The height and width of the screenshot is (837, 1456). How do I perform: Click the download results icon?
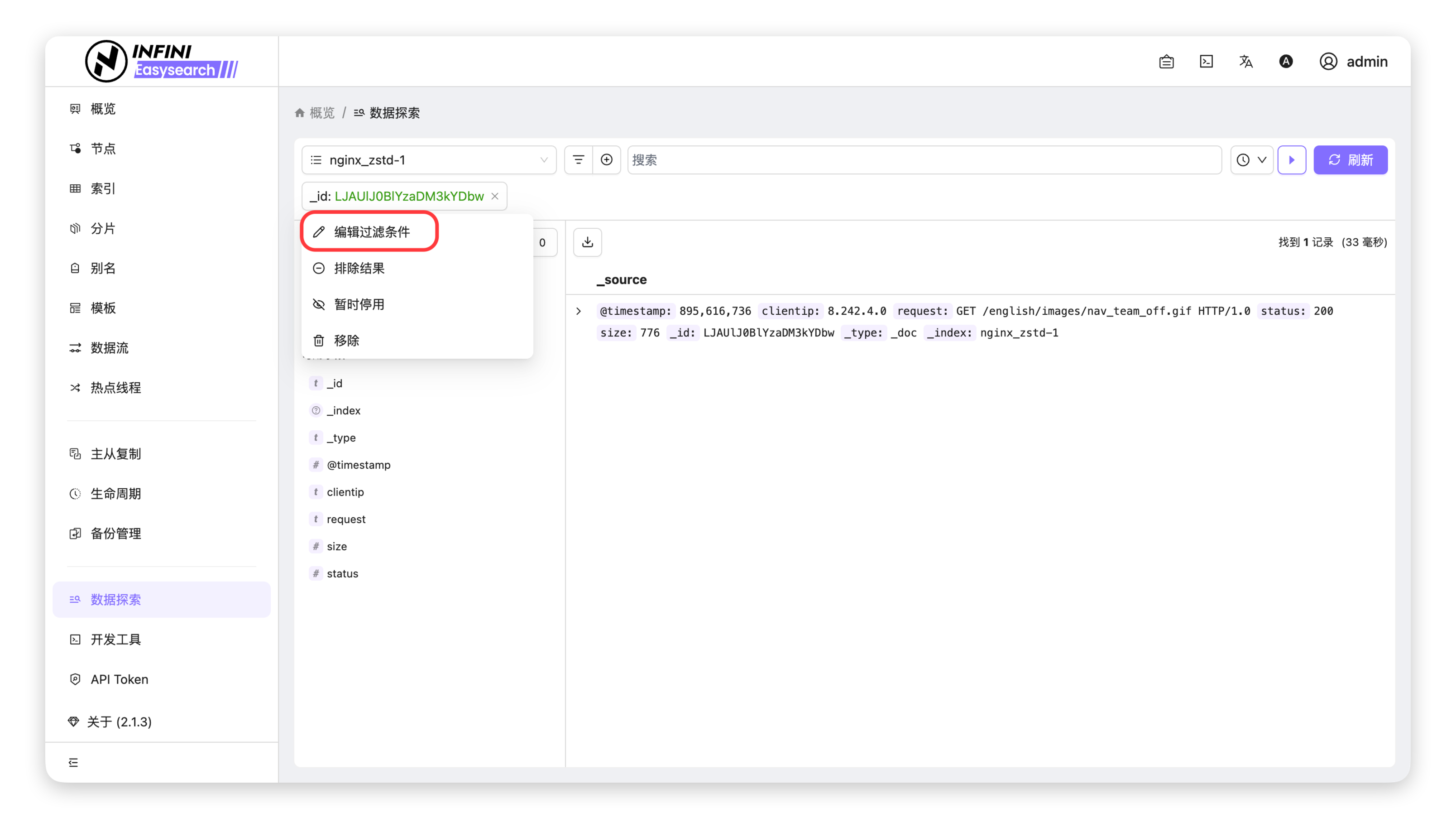pyautogui.click(x=587, y=242)
